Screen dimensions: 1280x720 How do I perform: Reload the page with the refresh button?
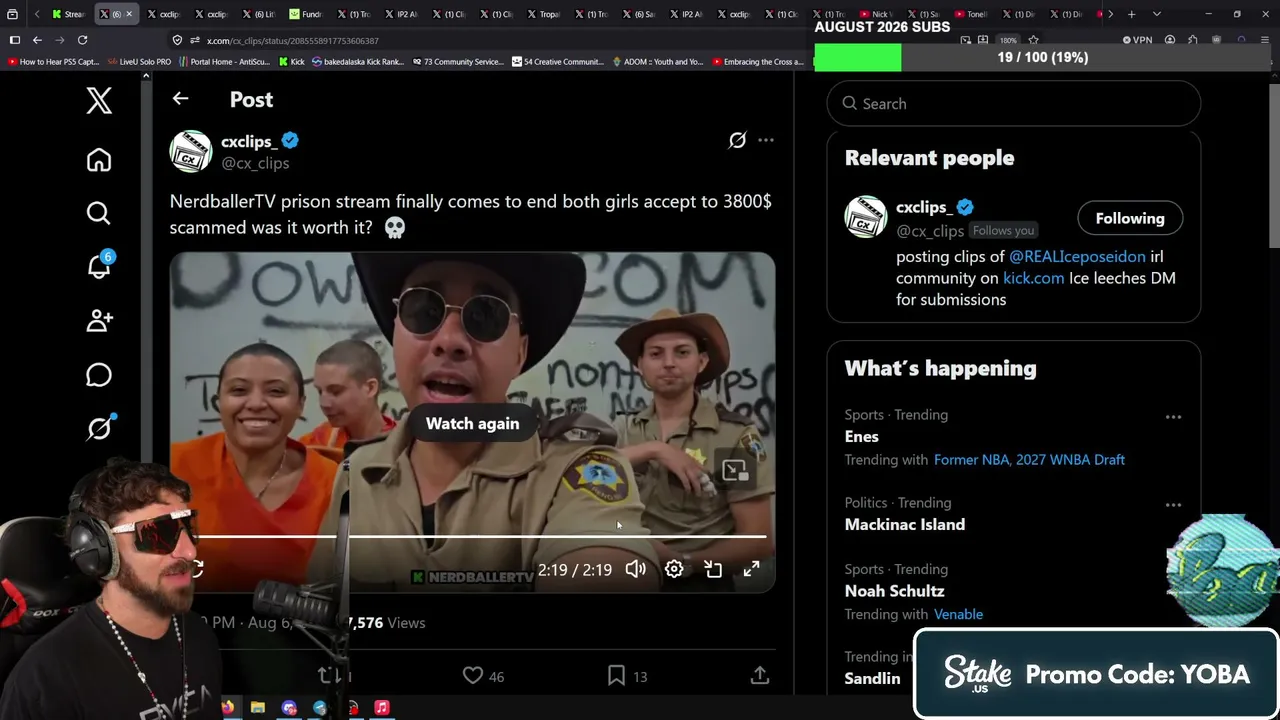(82, 40)
